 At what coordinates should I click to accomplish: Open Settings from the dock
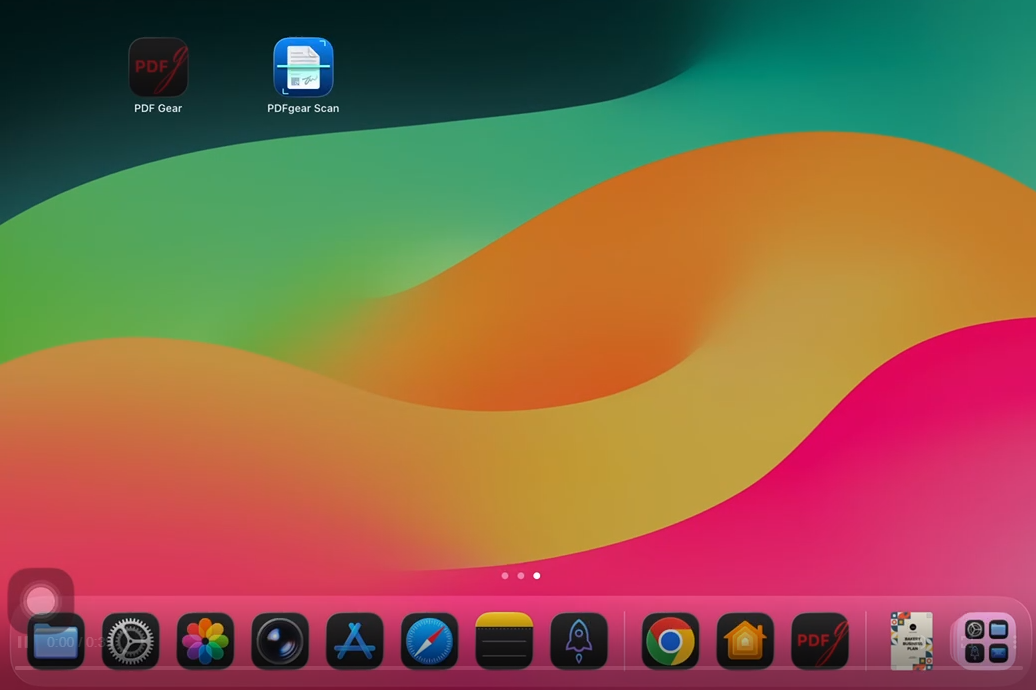131,641
